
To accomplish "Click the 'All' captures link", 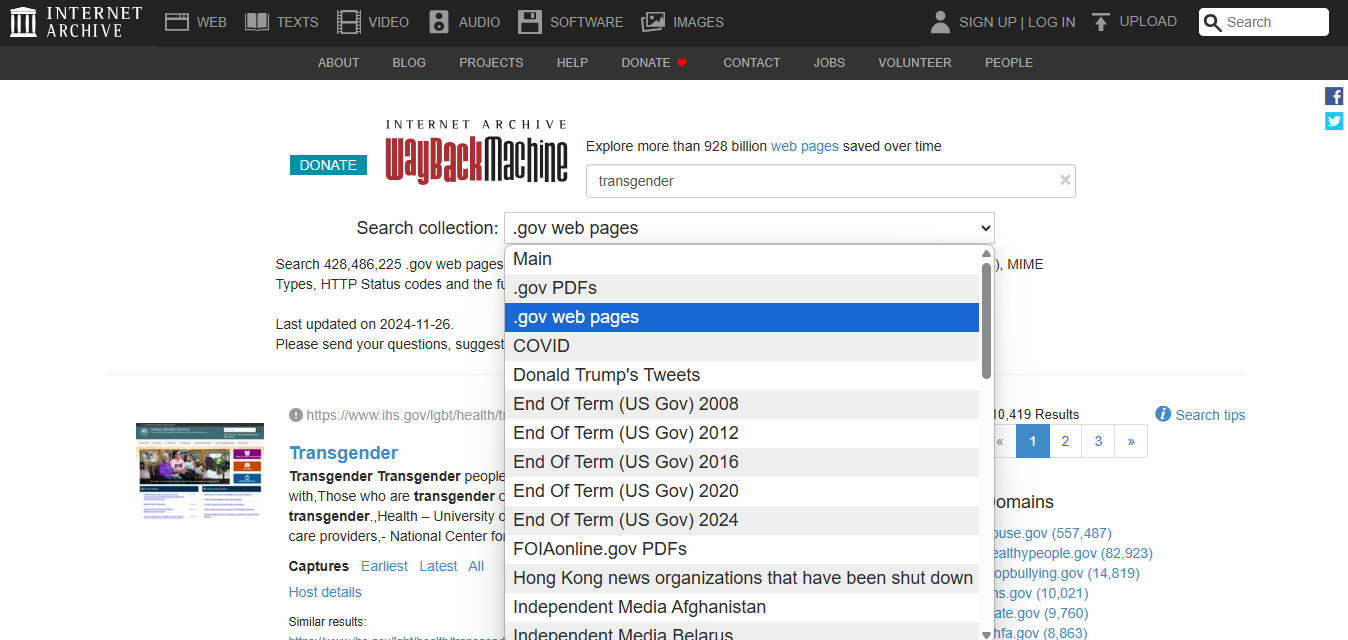I will click(x=476, y=566).
